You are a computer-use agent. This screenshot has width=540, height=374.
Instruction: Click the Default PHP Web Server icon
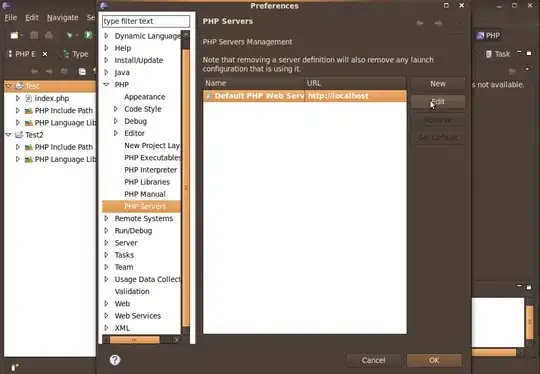click(208, 96)
